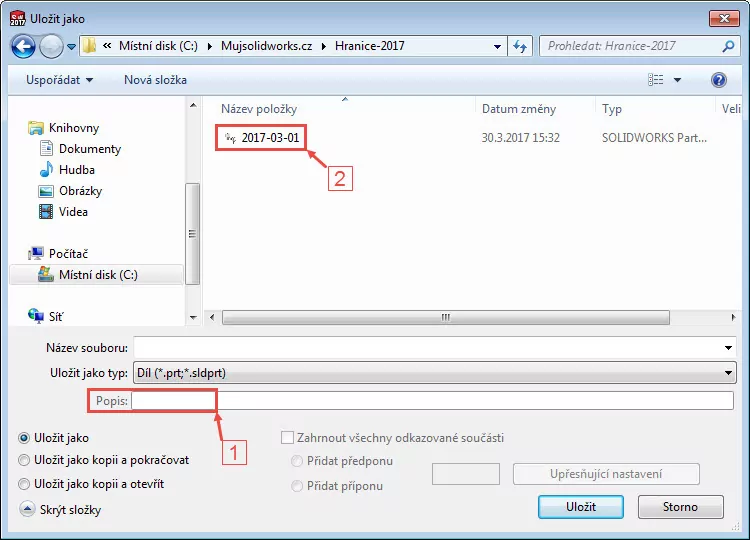Click the Forward navigation arrow
750x540 pixels.
[51, 46]
